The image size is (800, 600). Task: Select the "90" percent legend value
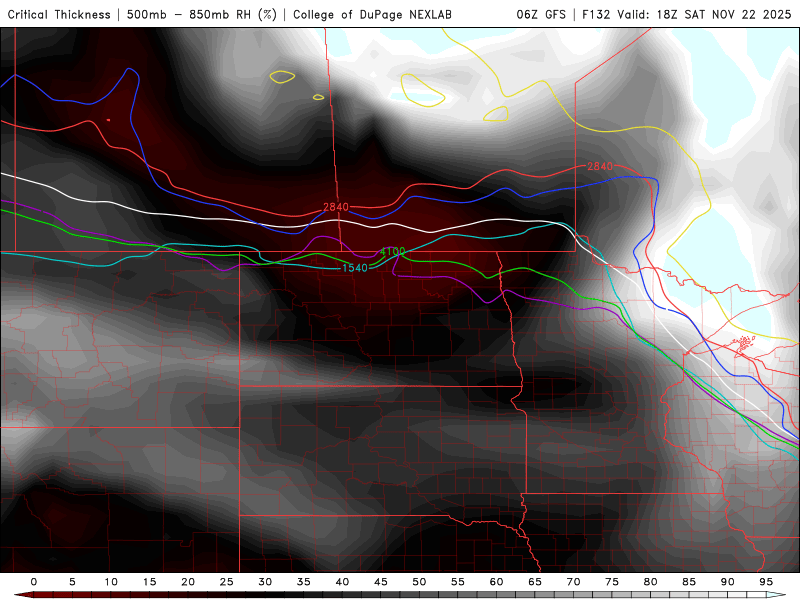pos(727,582)
